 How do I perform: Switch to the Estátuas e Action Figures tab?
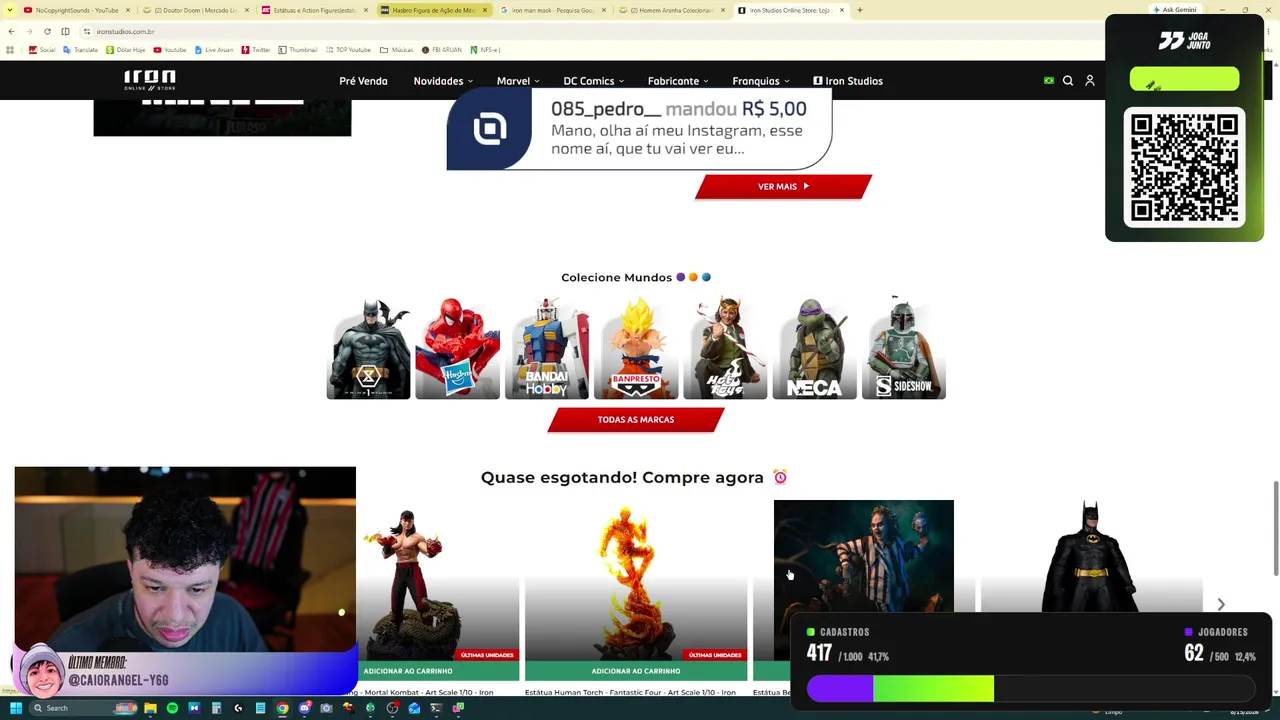coord(314,10)
